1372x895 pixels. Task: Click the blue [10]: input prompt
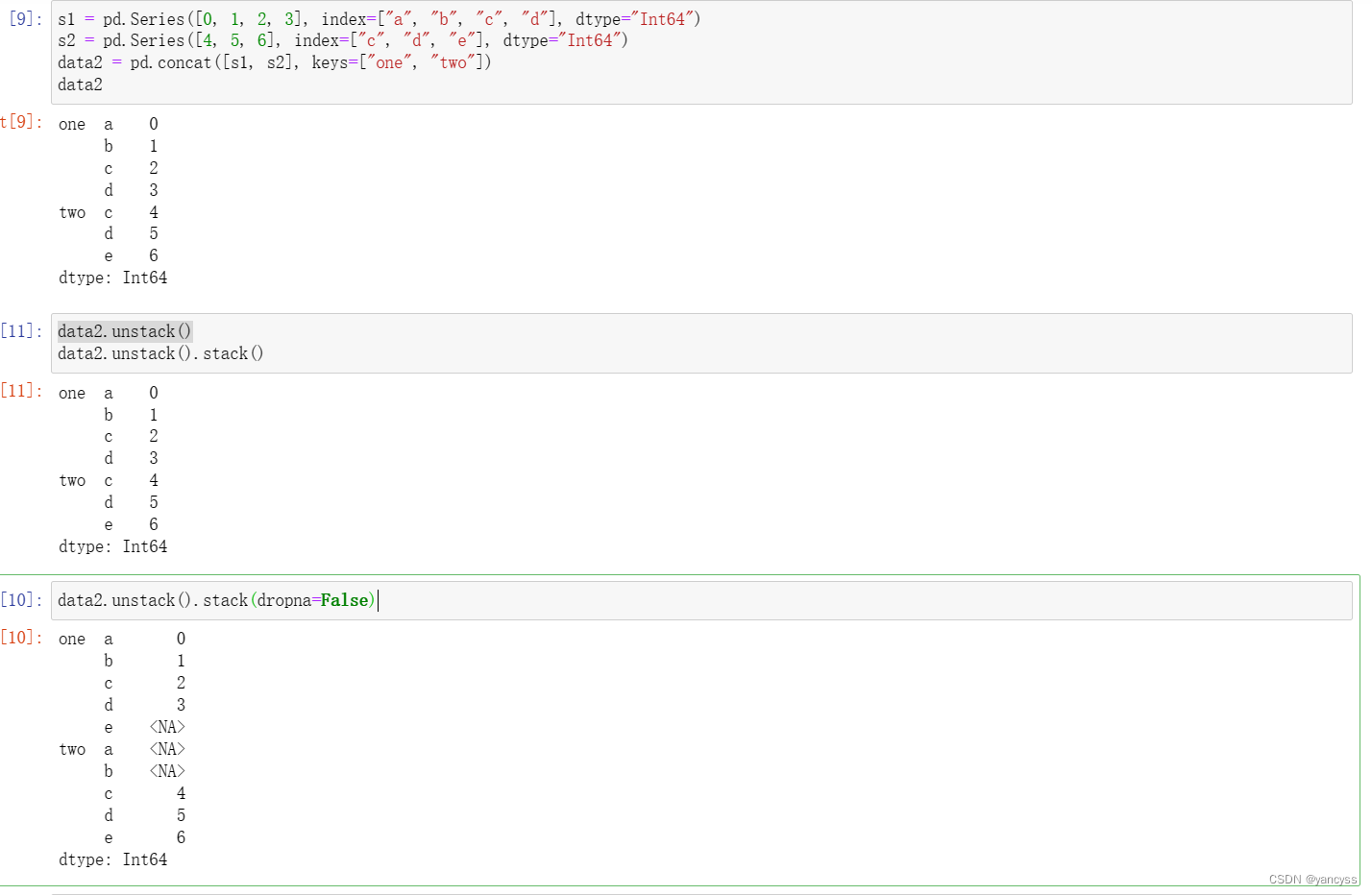click(22, 600)
